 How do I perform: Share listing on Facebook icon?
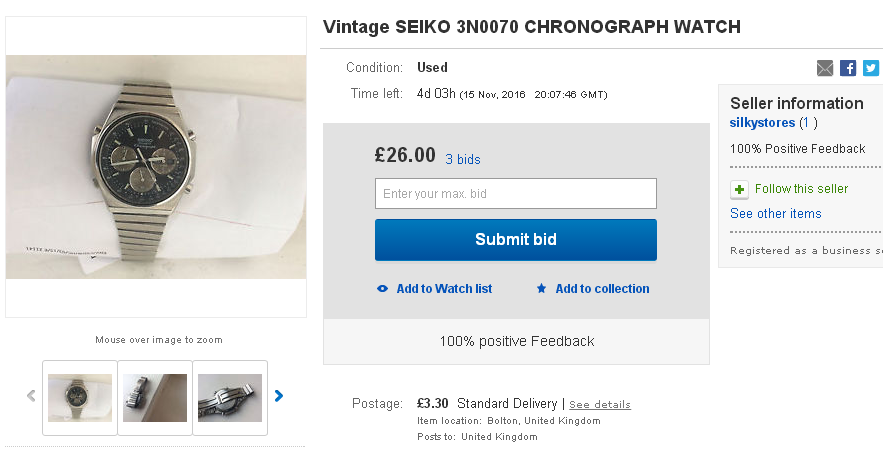point(848,68)
